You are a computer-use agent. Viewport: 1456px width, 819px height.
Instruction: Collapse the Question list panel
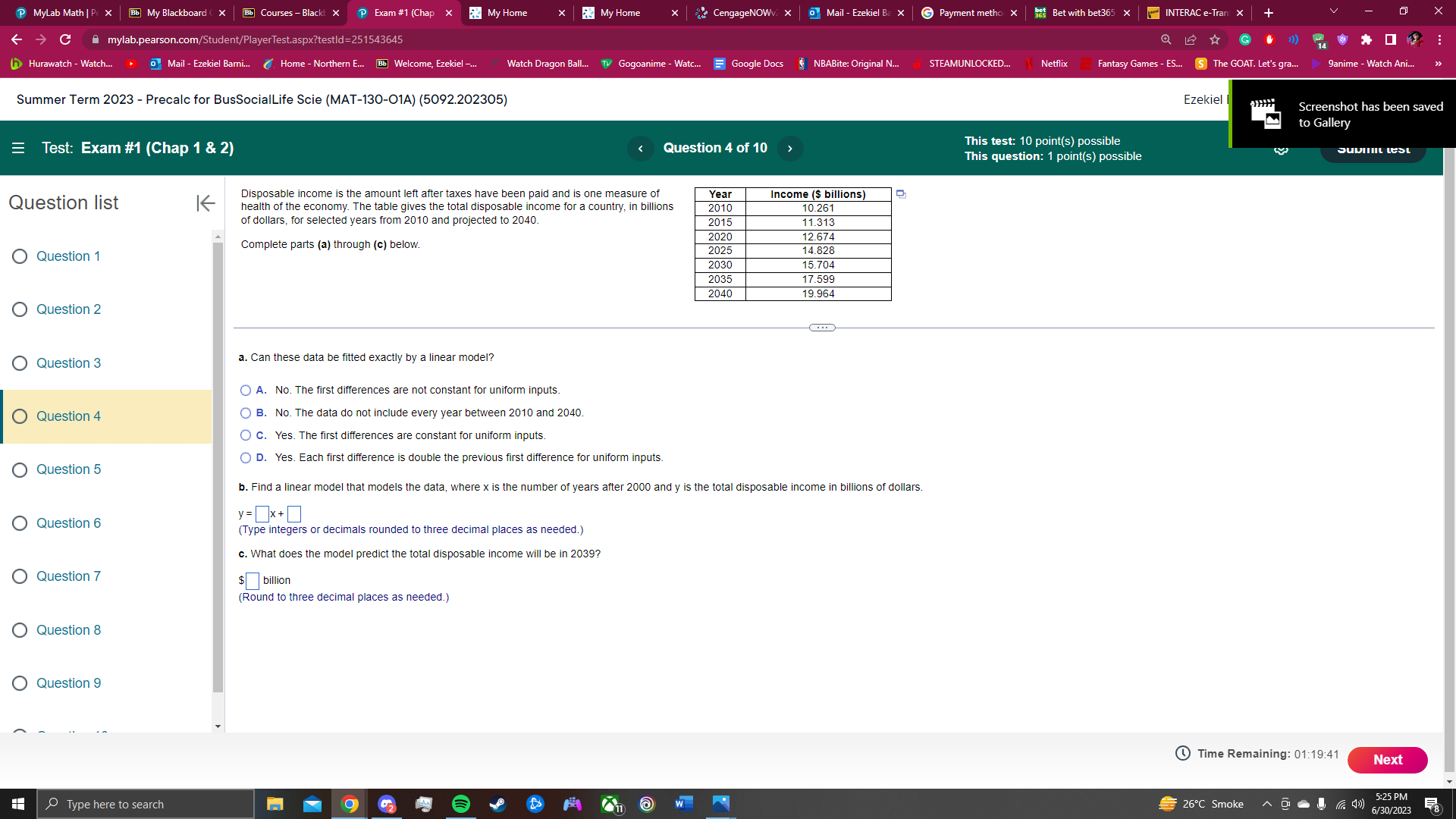coord(205,203)
